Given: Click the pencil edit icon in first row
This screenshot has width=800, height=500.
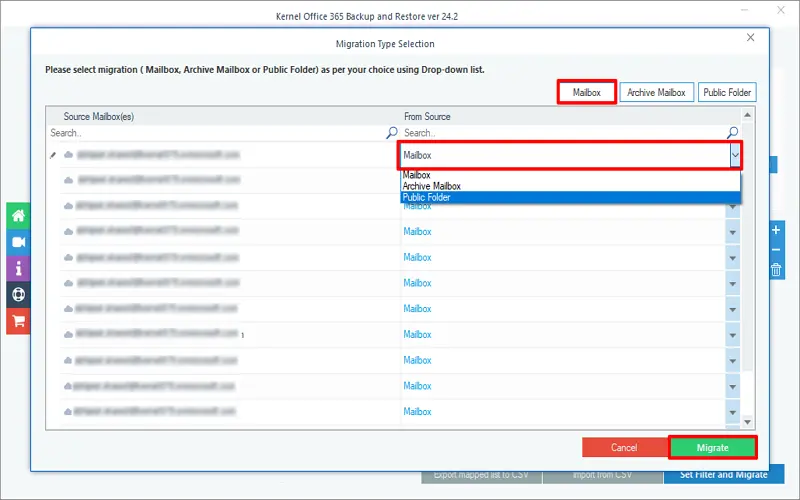Looking at the screenshot, I should (53, 155).
